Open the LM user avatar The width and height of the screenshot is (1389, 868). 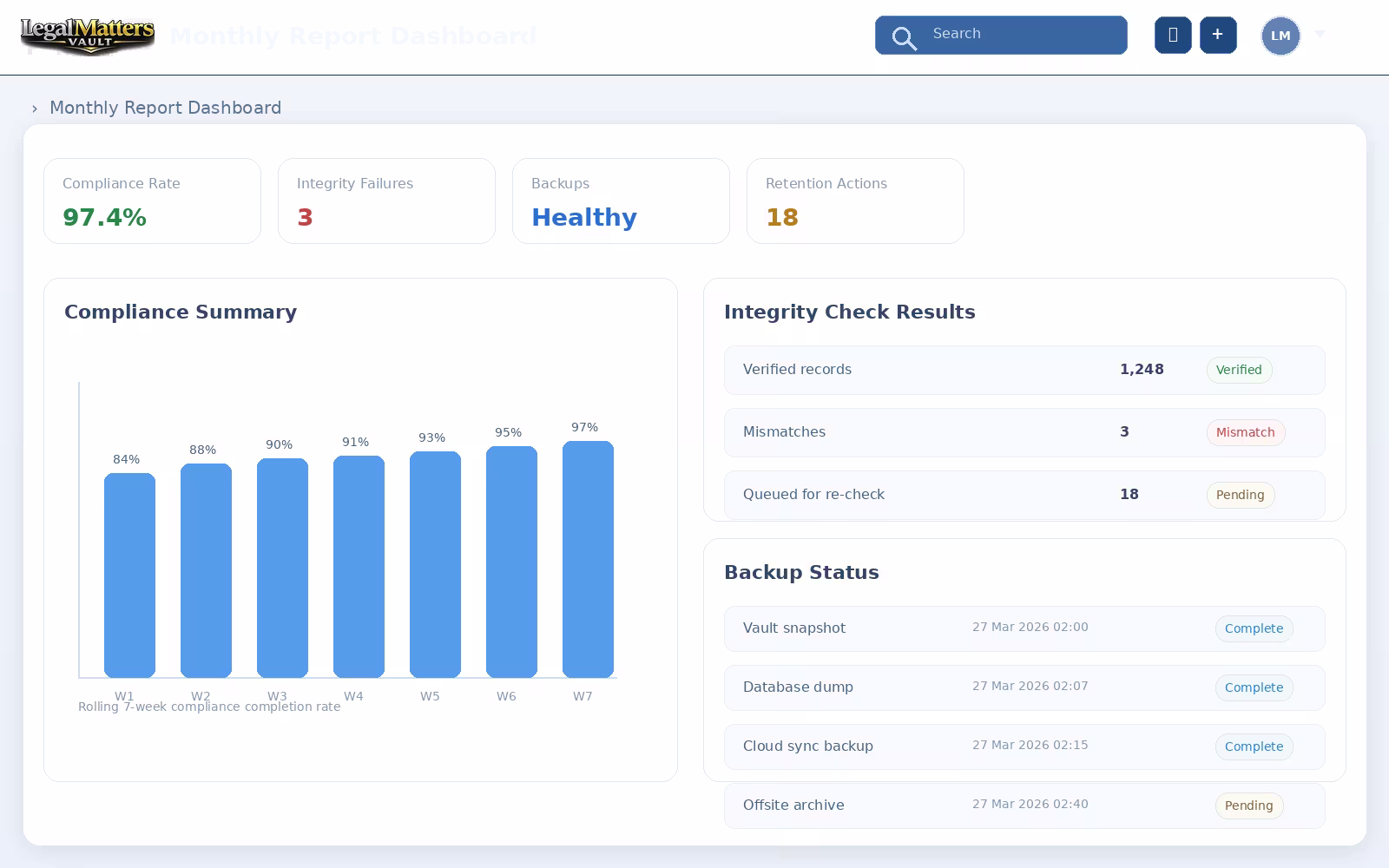(1280, 36)
